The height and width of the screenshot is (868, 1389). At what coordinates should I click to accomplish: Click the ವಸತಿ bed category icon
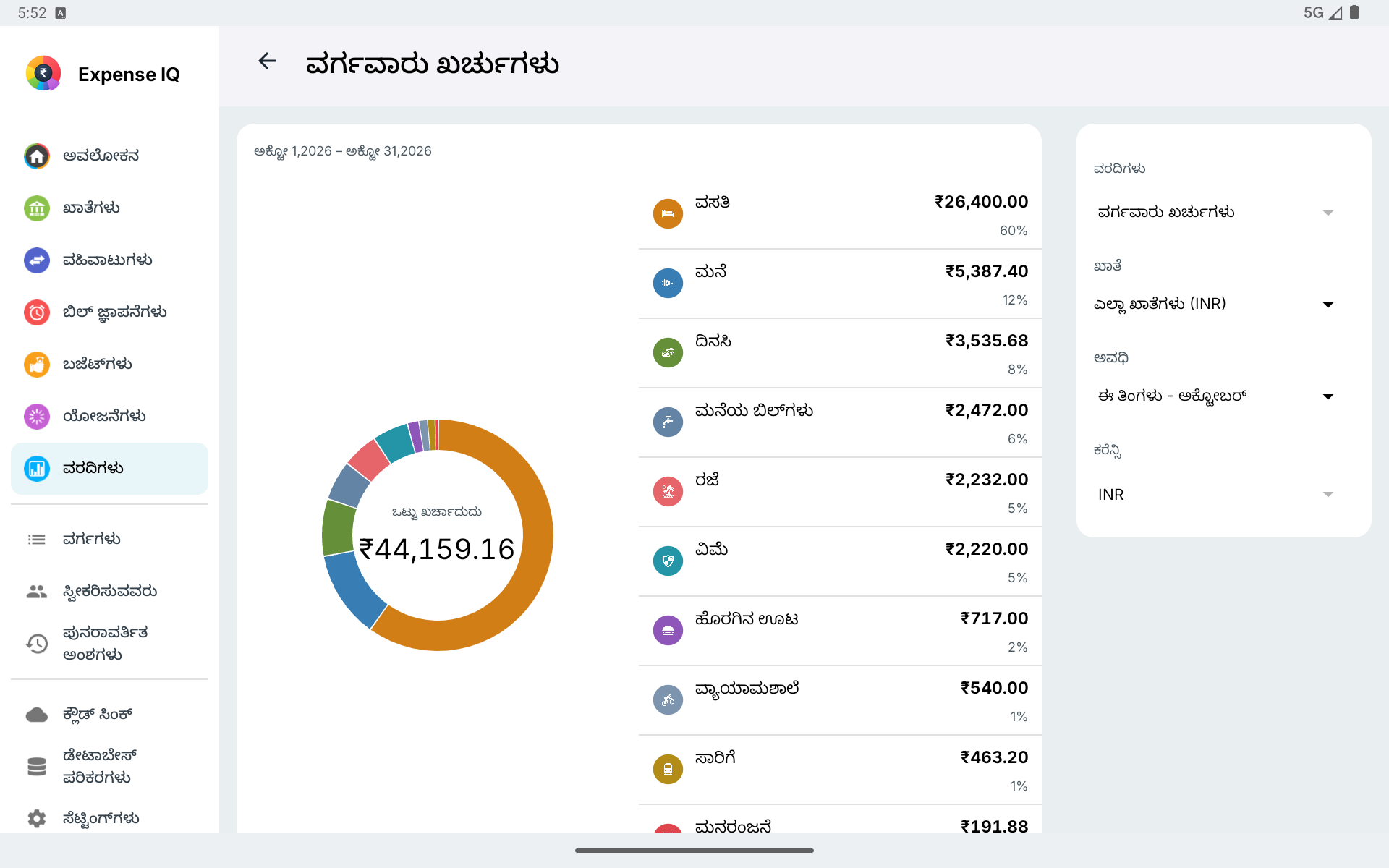coord(668,214)
